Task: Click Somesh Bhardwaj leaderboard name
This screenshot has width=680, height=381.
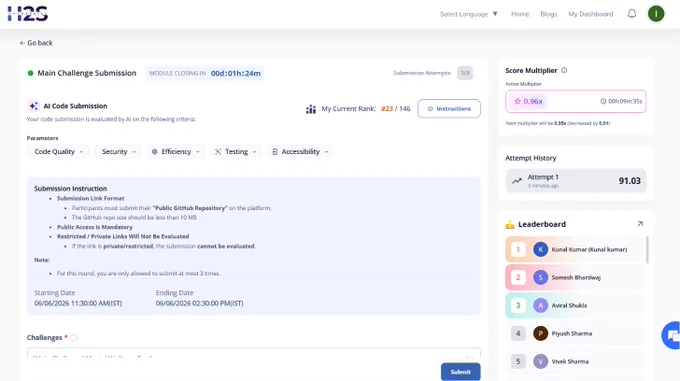Action: click(x=576, y=277)
